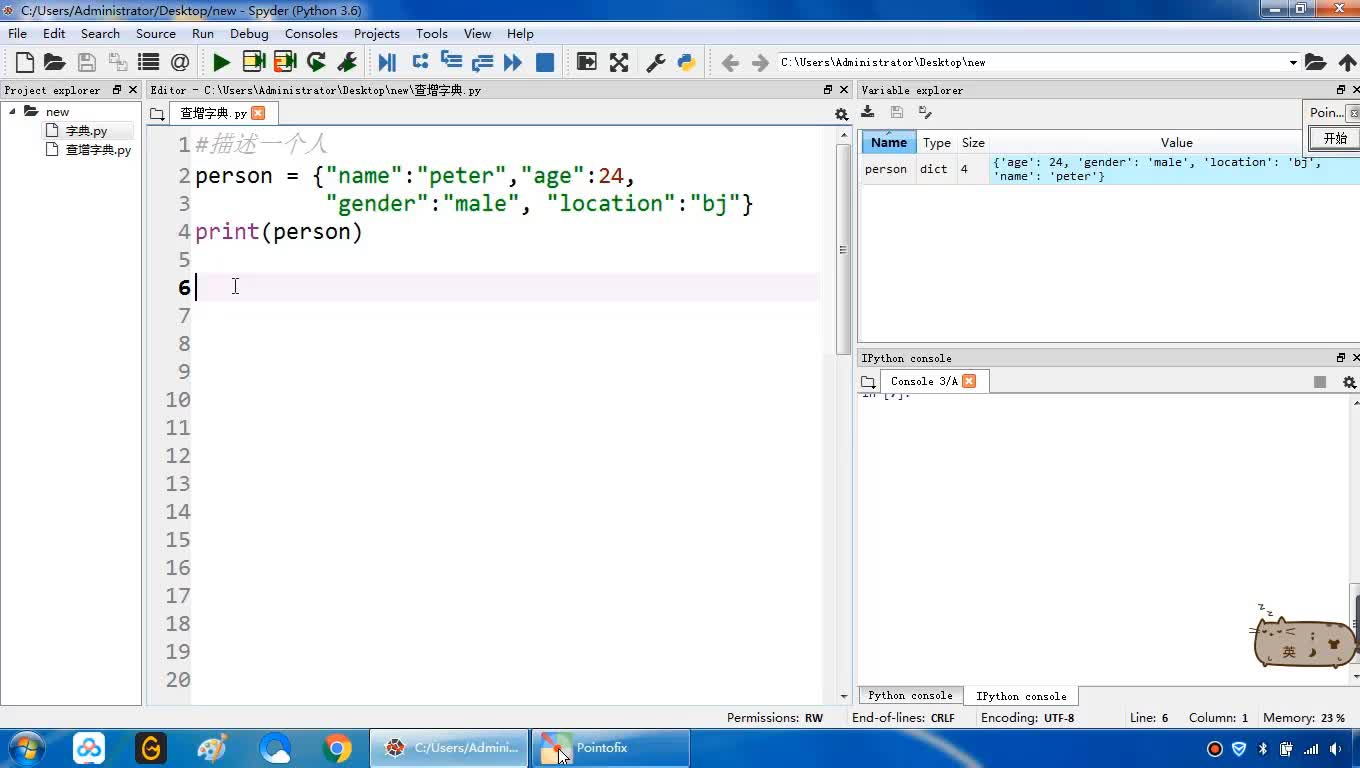The image size is (1360, 768).
Task: Click the import data icon in Variable explorer
Action: coord(868,112)
